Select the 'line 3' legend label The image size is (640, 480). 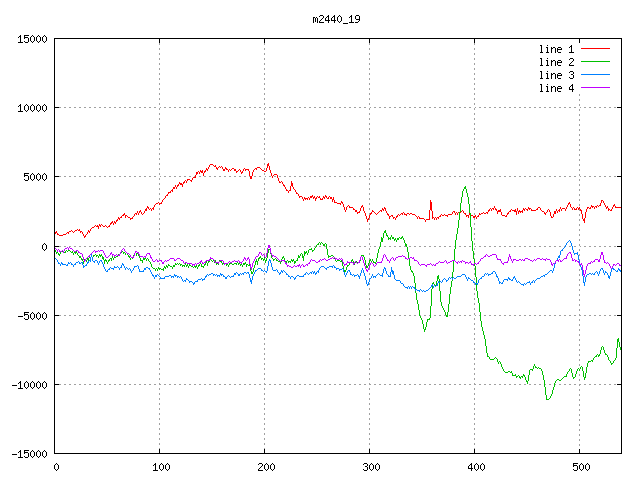click(556, 76)
